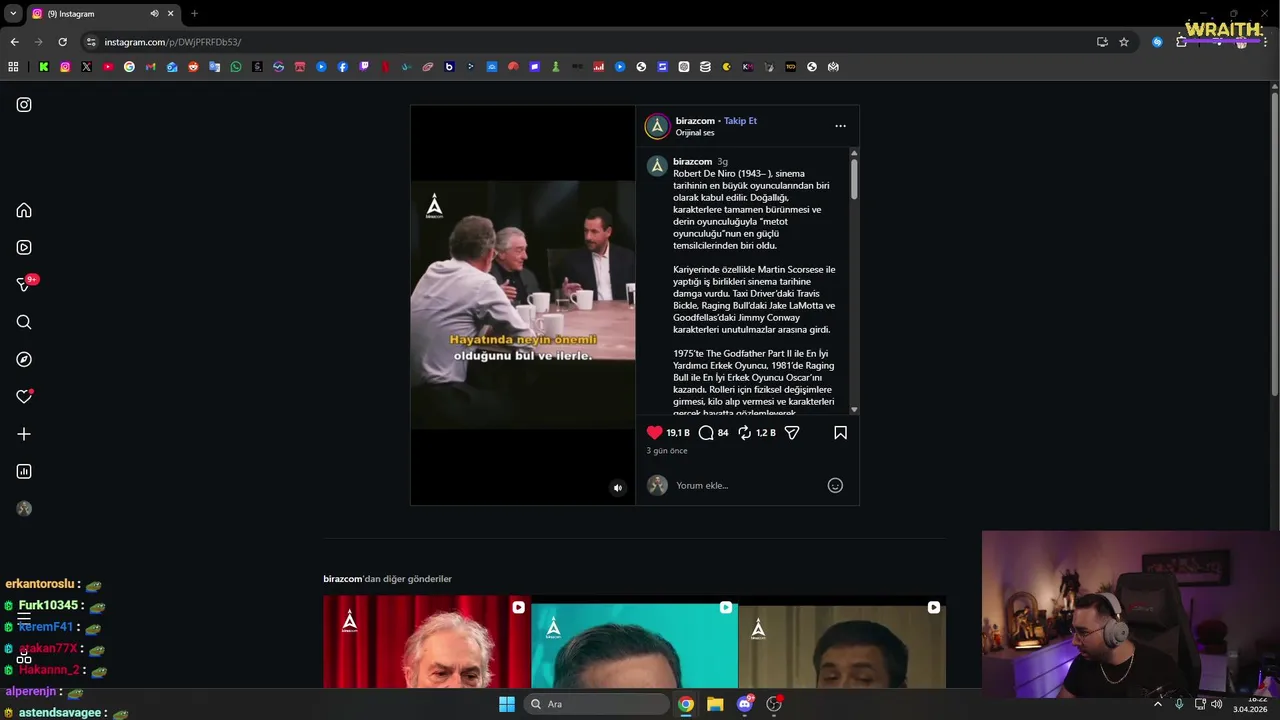Image resolution: width=1280 pixels, height=720 pixels.
Task: Click the address bar URL
Action: pos(173,42)
